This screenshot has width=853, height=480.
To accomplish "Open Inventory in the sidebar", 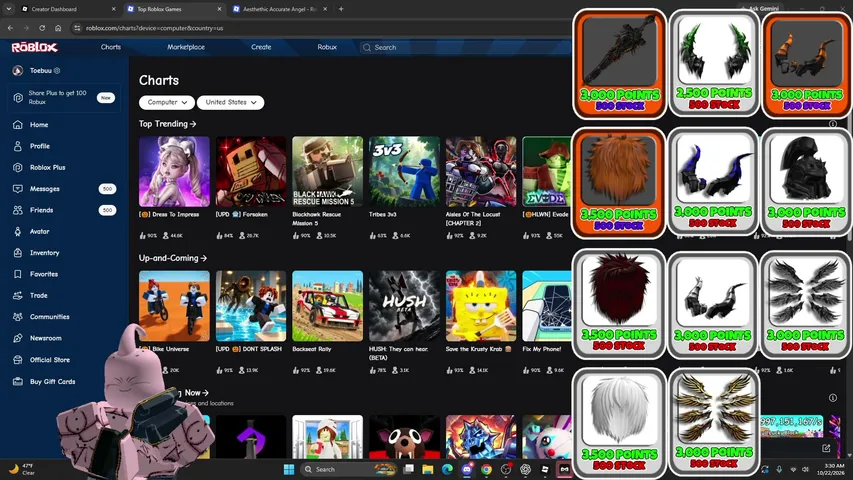I will (x=45, y=253).
